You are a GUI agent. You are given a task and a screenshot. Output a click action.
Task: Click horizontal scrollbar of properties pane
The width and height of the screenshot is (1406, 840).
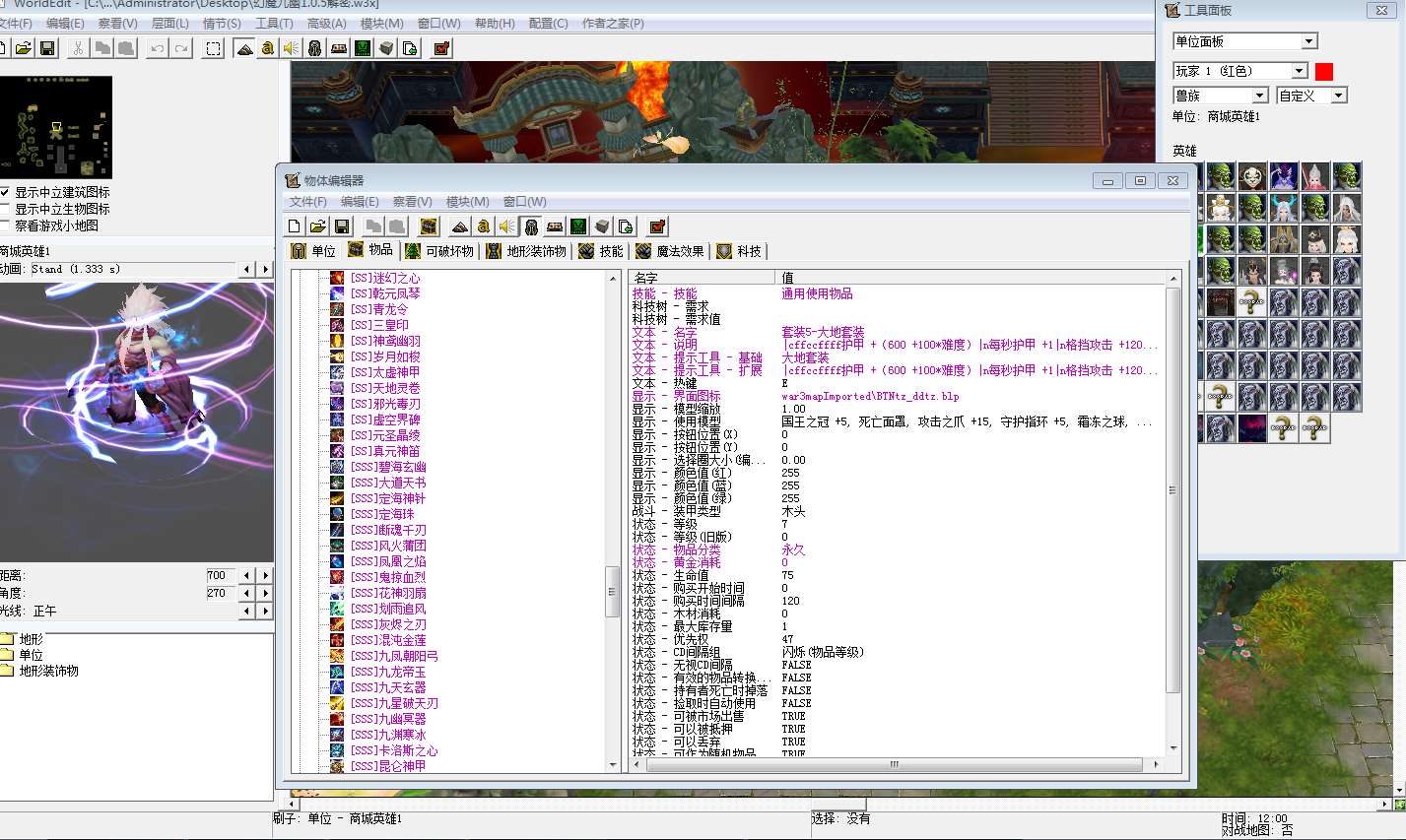(895, 764)
